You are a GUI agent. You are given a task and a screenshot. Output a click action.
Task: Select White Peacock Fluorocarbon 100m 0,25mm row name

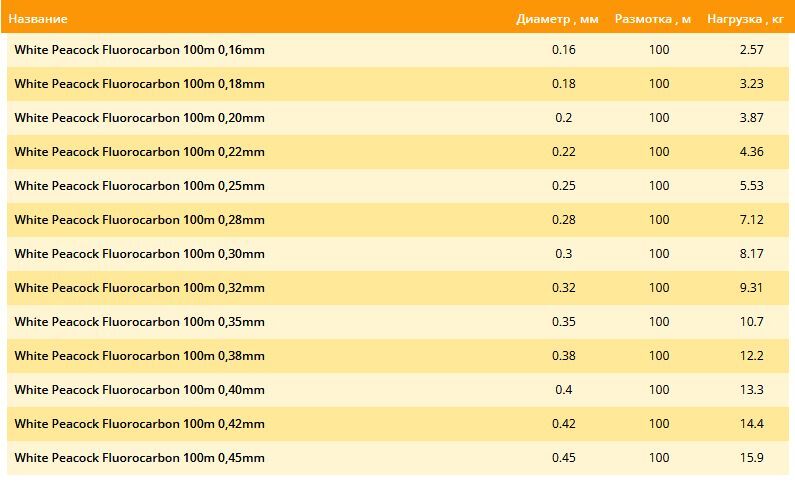139,185
